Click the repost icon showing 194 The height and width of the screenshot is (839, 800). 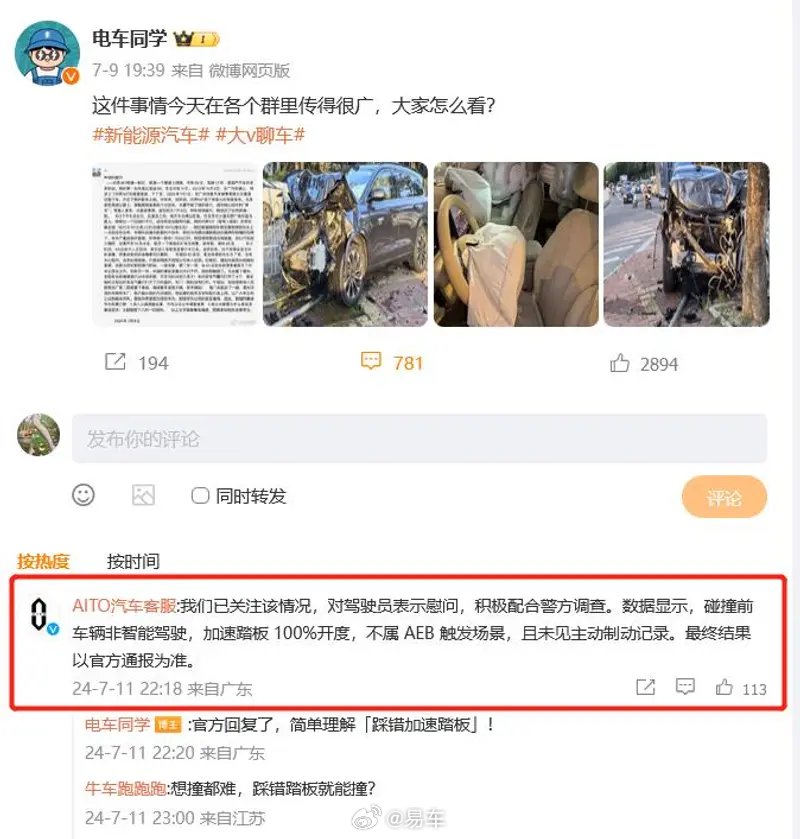click(x=115, y=362)
